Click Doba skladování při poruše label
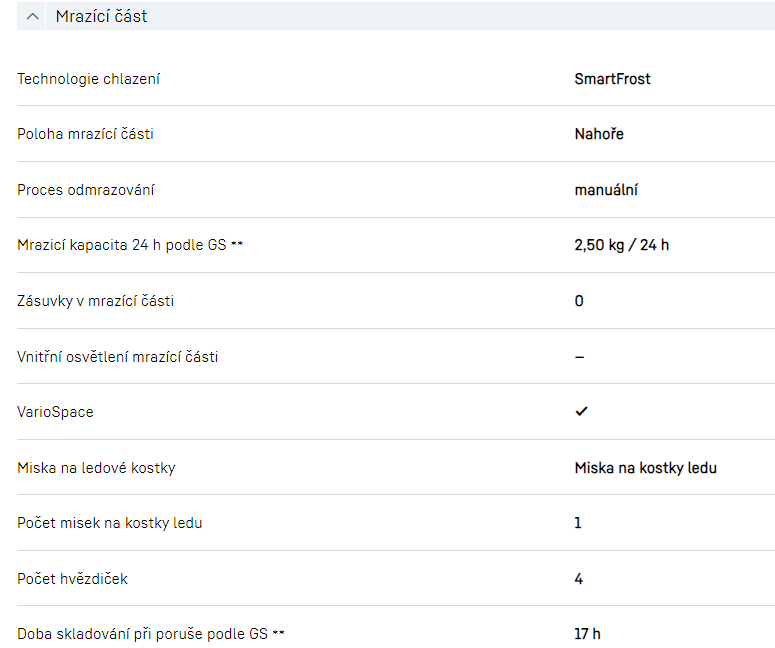 click(142, 634)
